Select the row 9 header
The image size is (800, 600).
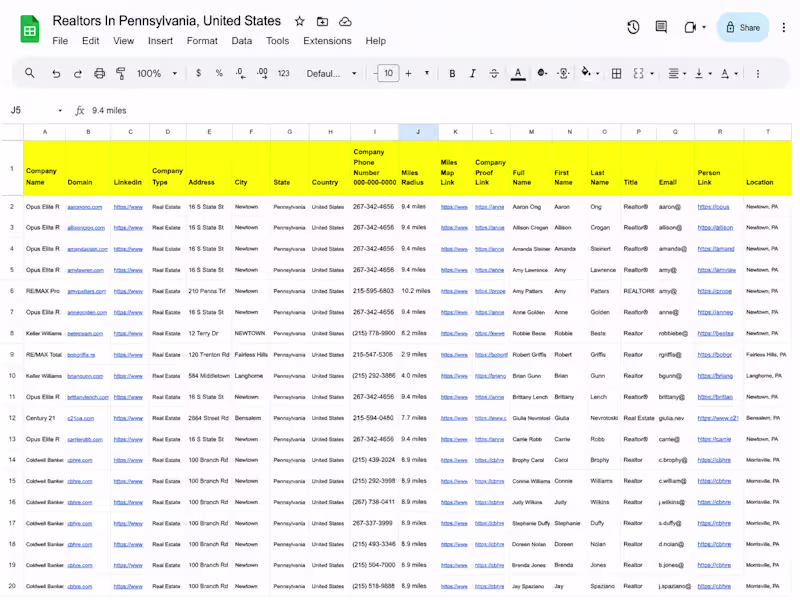[12, 354]
